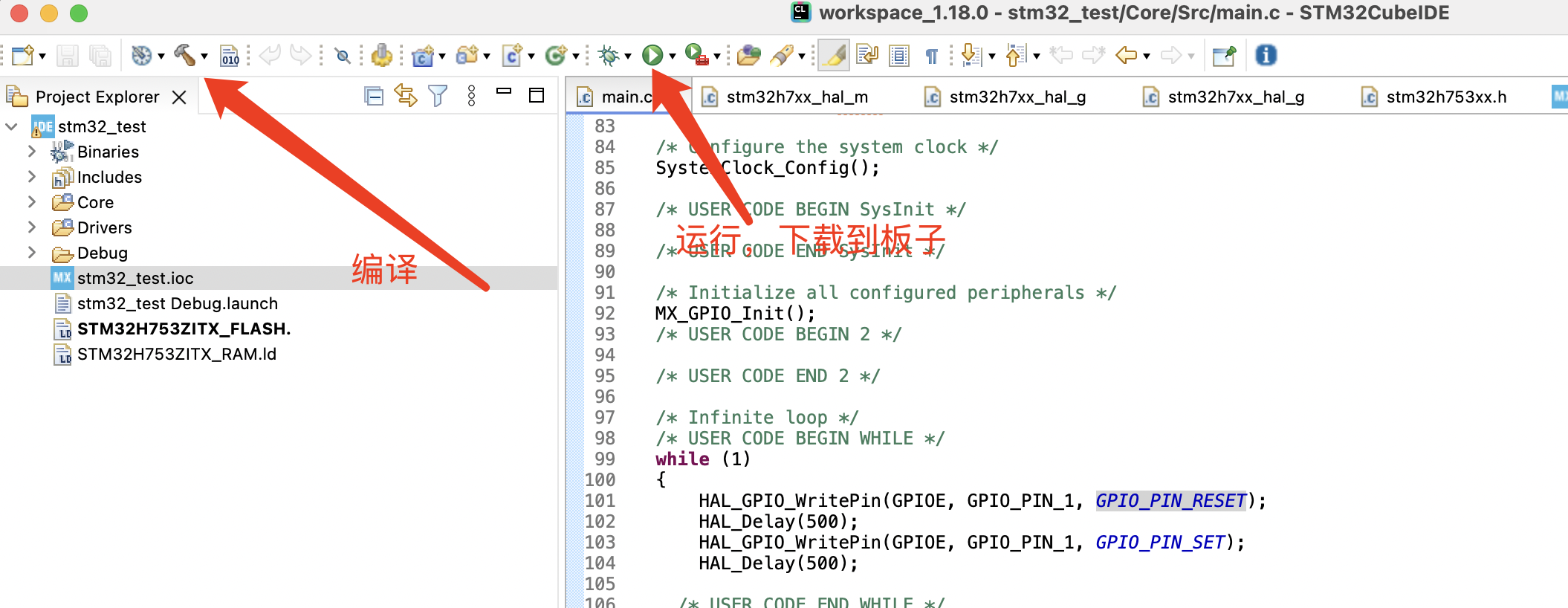Click the Save All icon

tap(100, 56)
